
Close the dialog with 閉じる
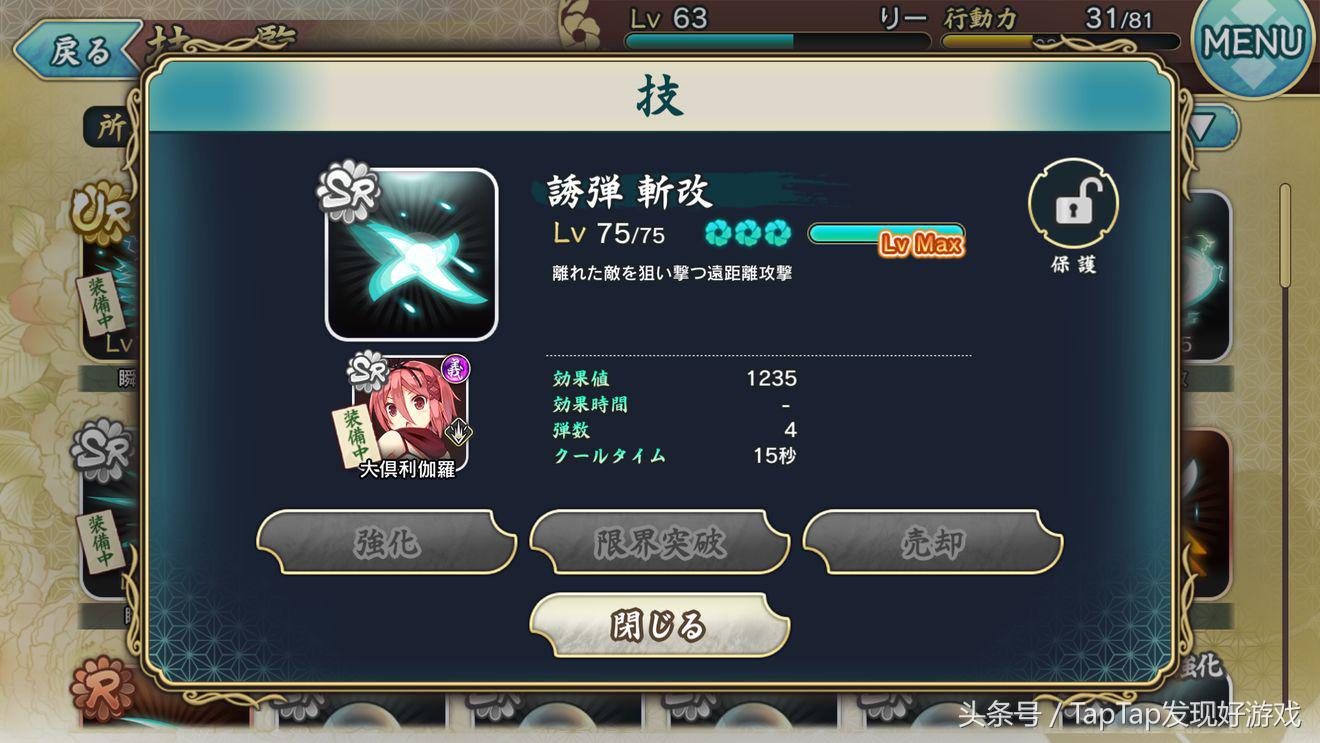coord(659,626)
